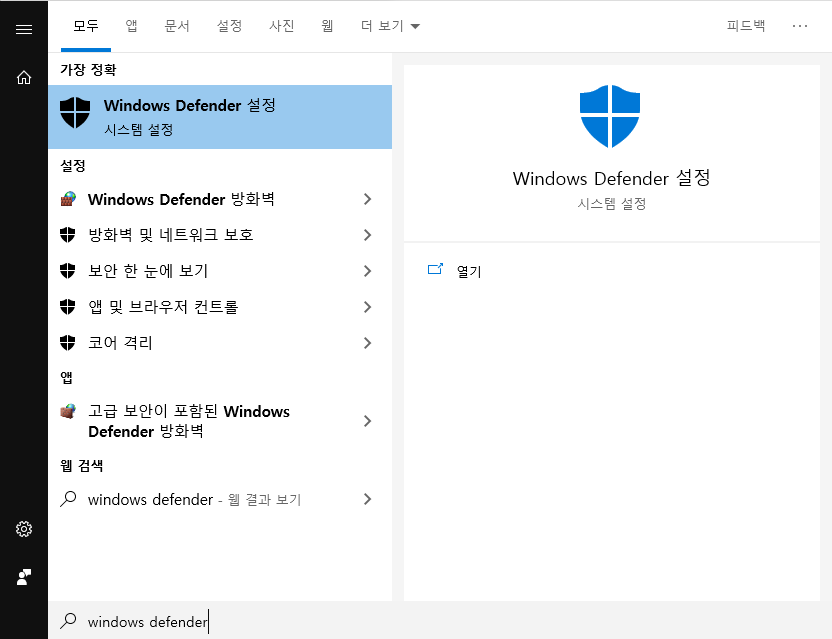Click magnifier icon in the search box
832x639 pixels.
click(x=68, y=620)
